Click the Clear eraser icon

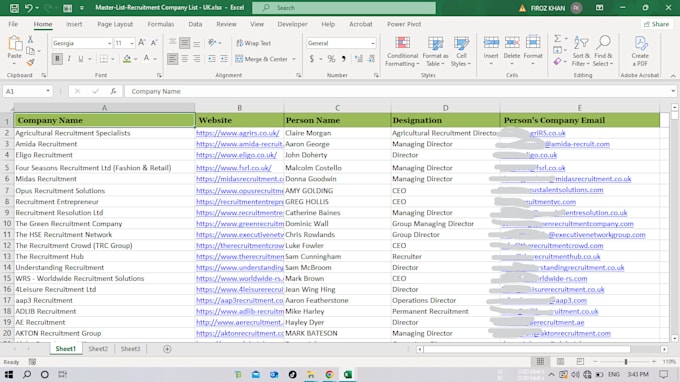tap(557, 62)
